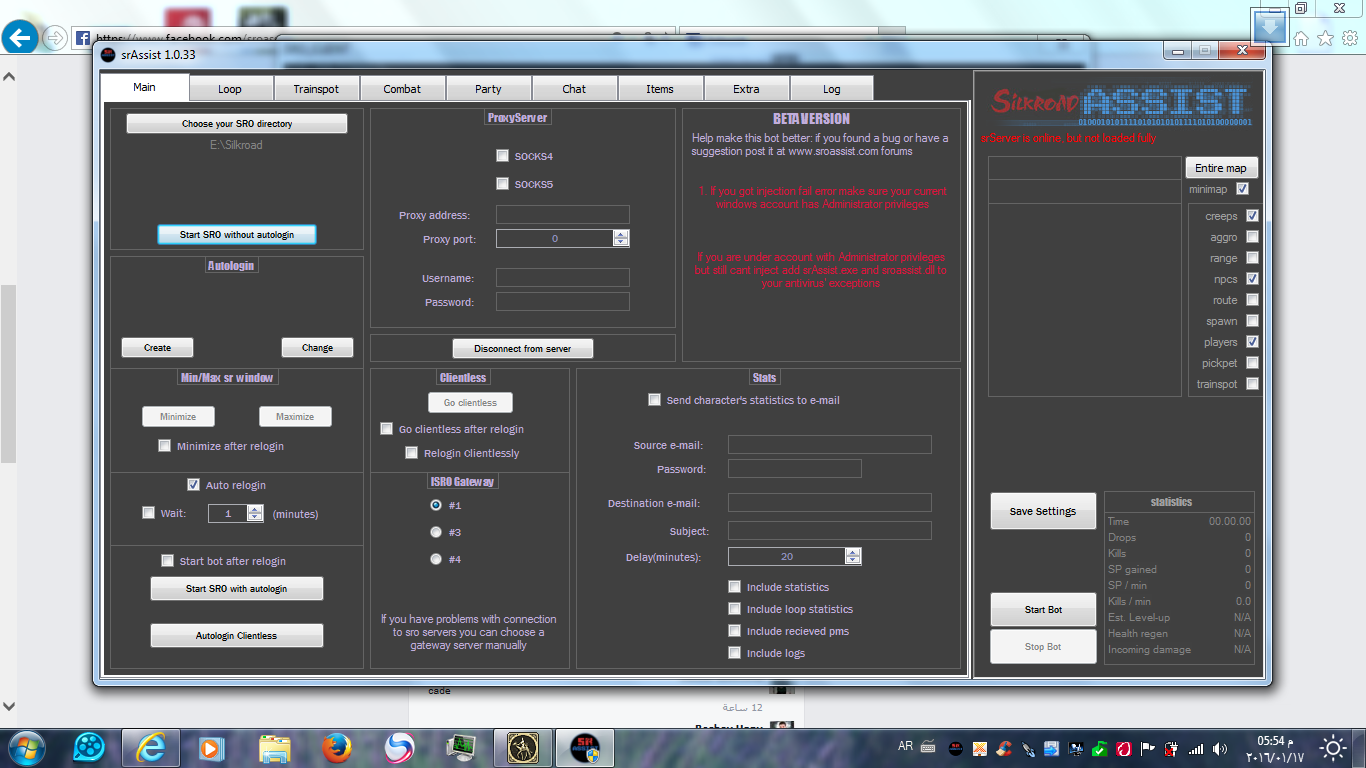Decrease the Wait minutes value

(x=255, y=517)
